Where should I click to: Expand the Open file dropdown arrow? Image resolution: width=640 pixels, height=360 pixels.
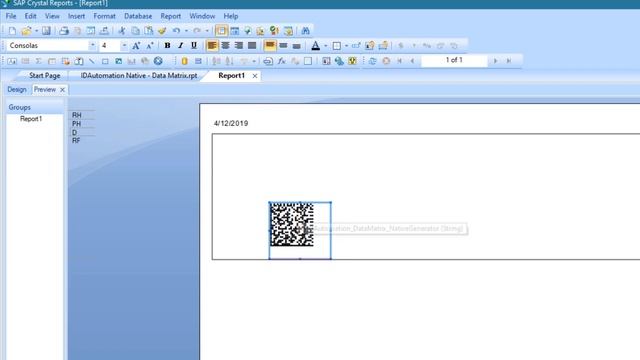[x=36, y=31]
